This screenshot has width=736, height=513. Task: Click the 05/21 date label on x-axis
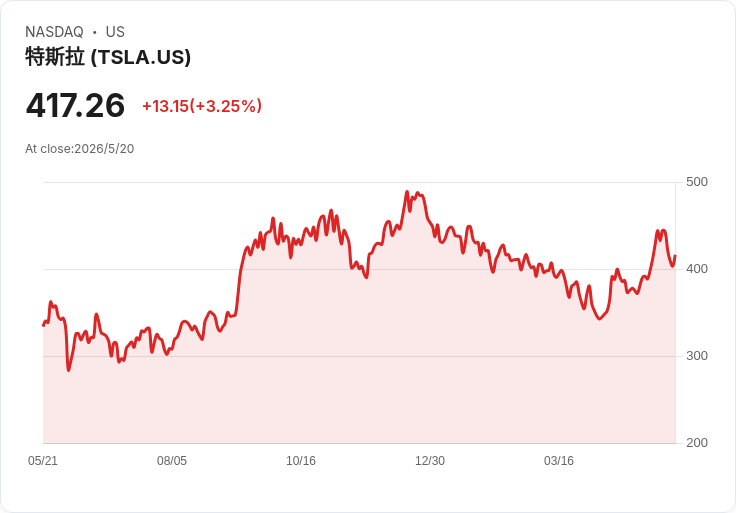[x=43, y=460]
